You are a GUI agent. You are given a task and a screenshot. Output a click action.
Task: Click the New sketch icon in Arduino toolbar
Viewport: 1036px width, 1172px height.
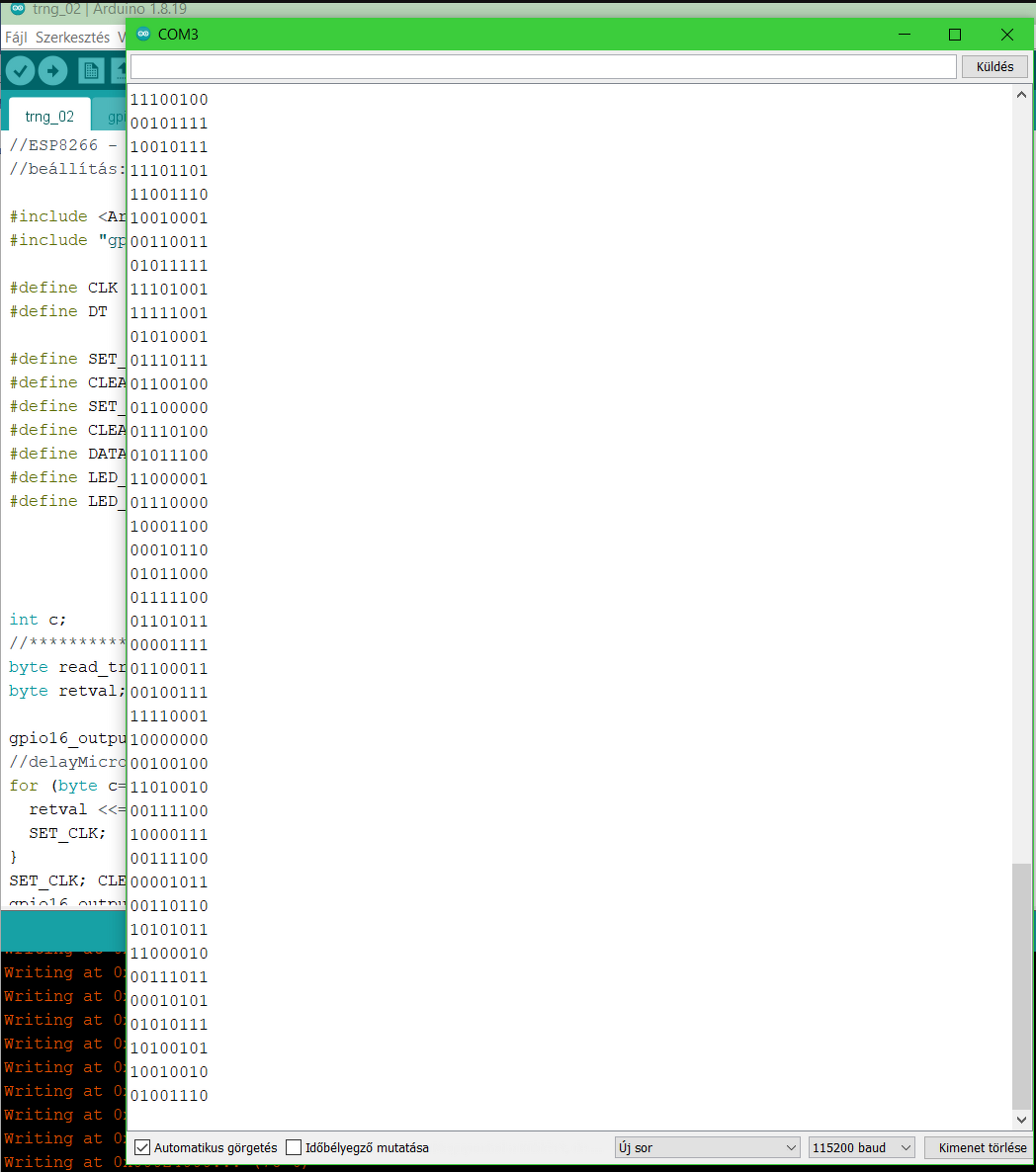(x=90, y=71)
